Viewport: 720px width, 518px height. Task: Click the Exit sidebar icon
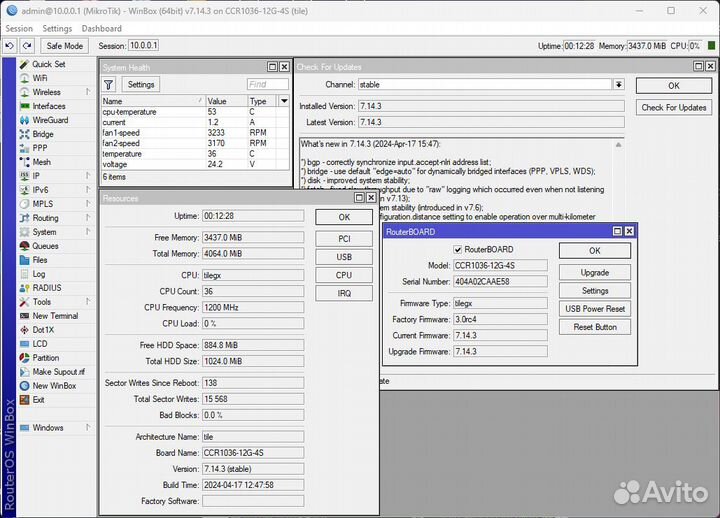click(24, 400)
